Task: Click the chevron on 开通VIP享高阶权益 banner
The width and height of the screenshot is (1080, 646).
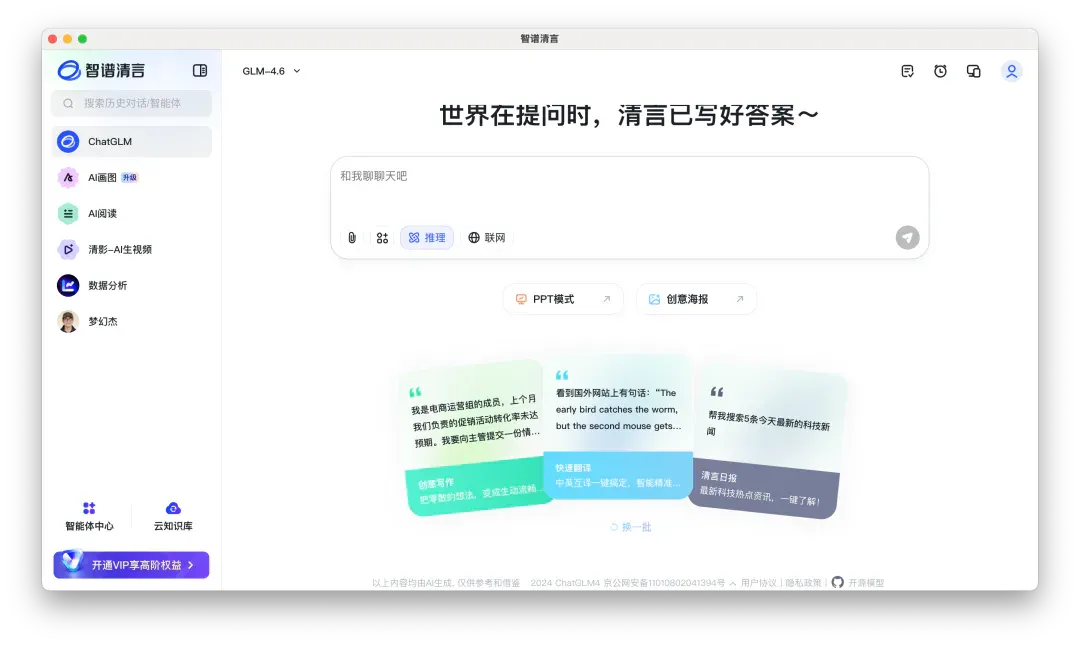Action: pos(191,565)
